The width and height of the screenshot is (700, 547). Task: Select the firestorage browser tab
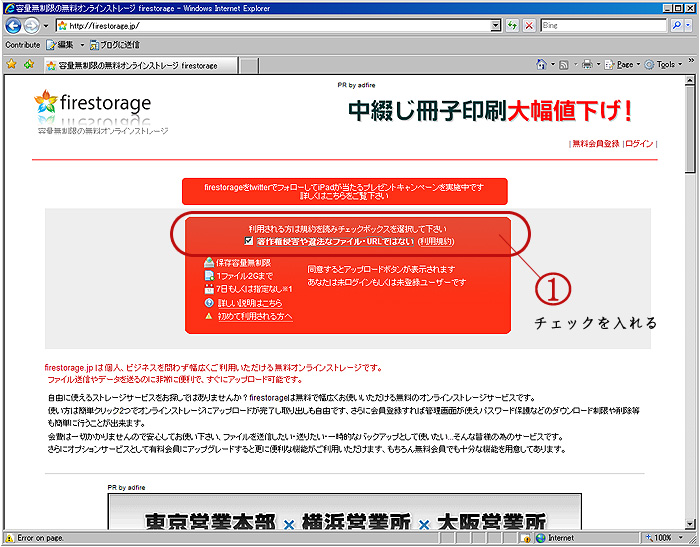pyautogui.click(x=140, y=66)
